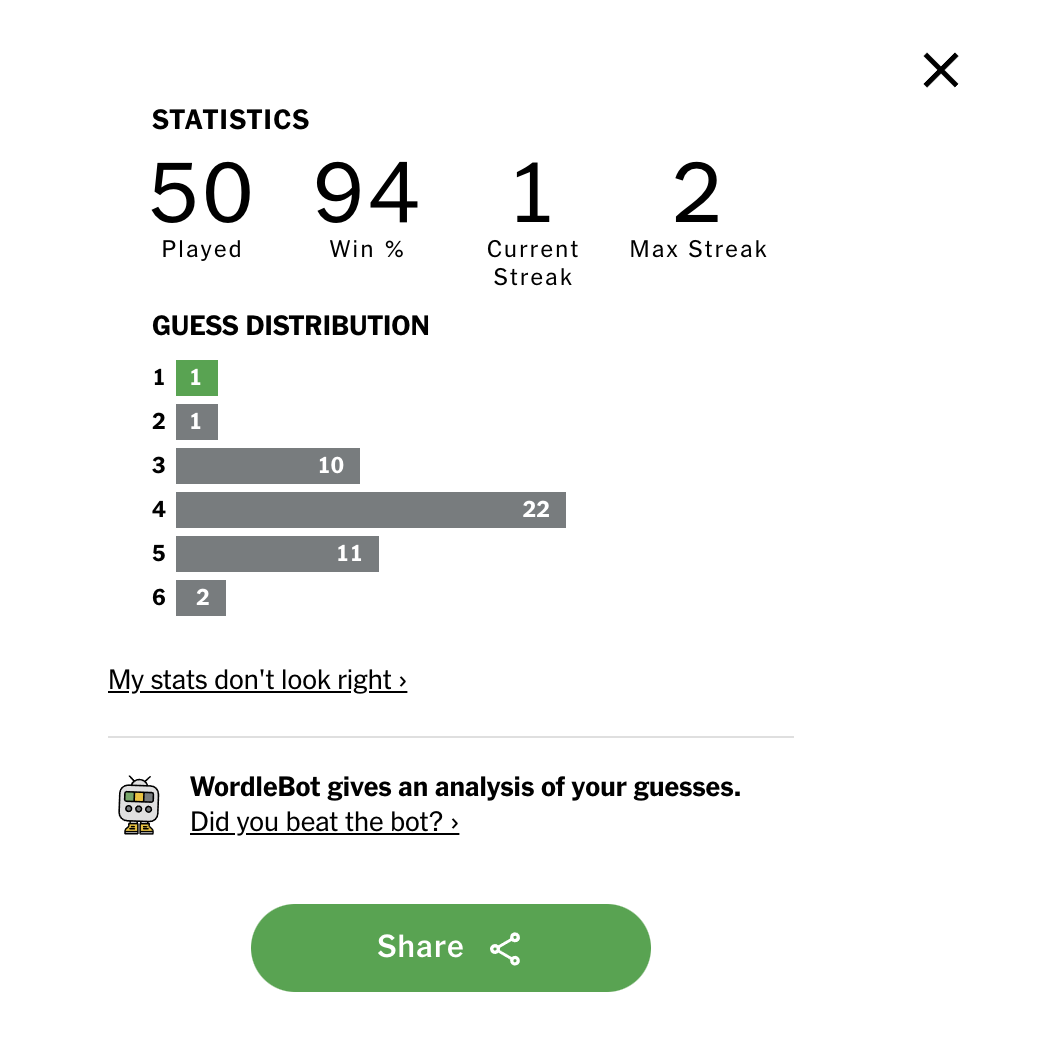Click the 50 Played statistic
The width and height of the screenshot is (1062, 1044).
(201, 209)
